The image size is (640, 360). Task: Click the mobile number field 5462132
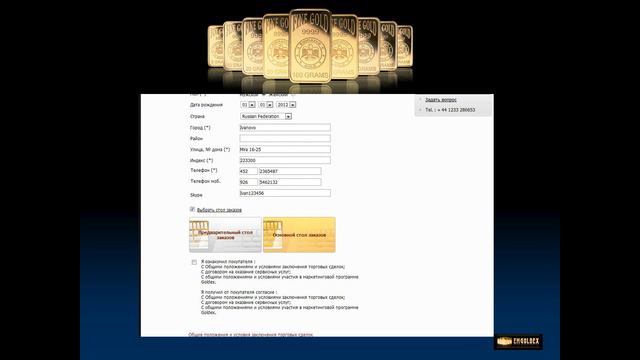tap(290, 182)
